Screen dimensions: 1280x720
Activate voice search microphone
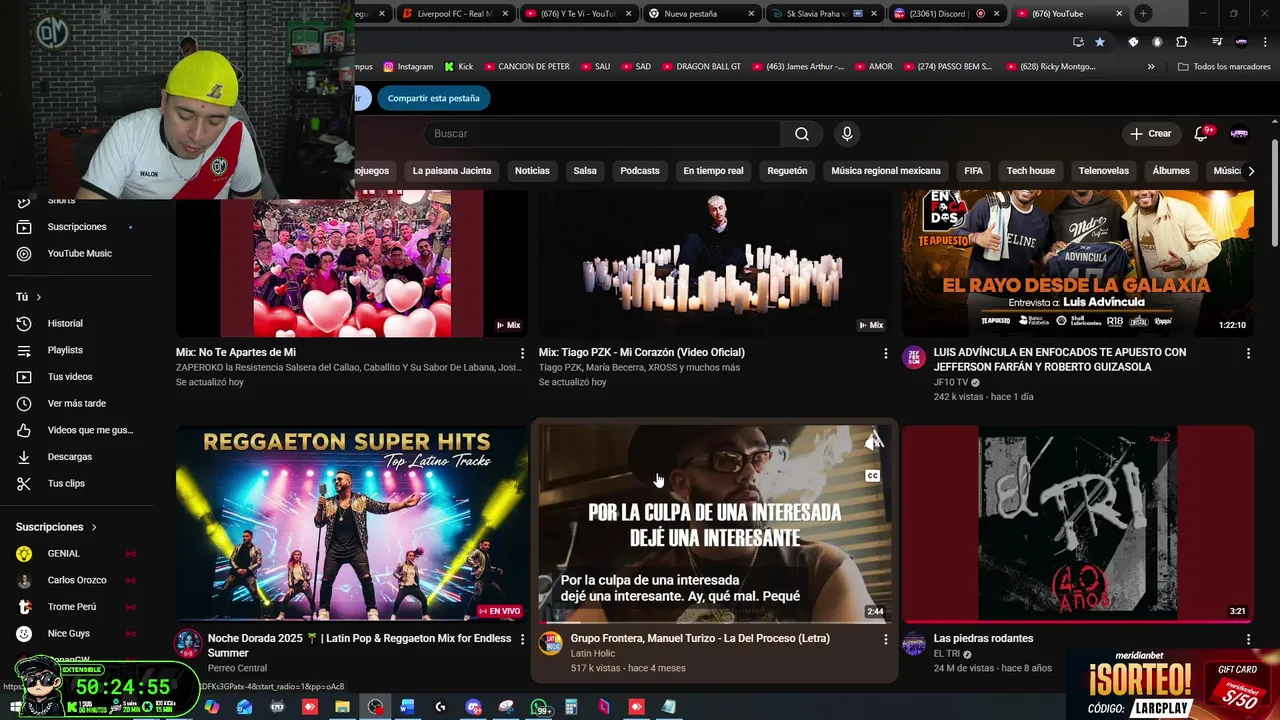pyautogui.click(x=847, y=134)
